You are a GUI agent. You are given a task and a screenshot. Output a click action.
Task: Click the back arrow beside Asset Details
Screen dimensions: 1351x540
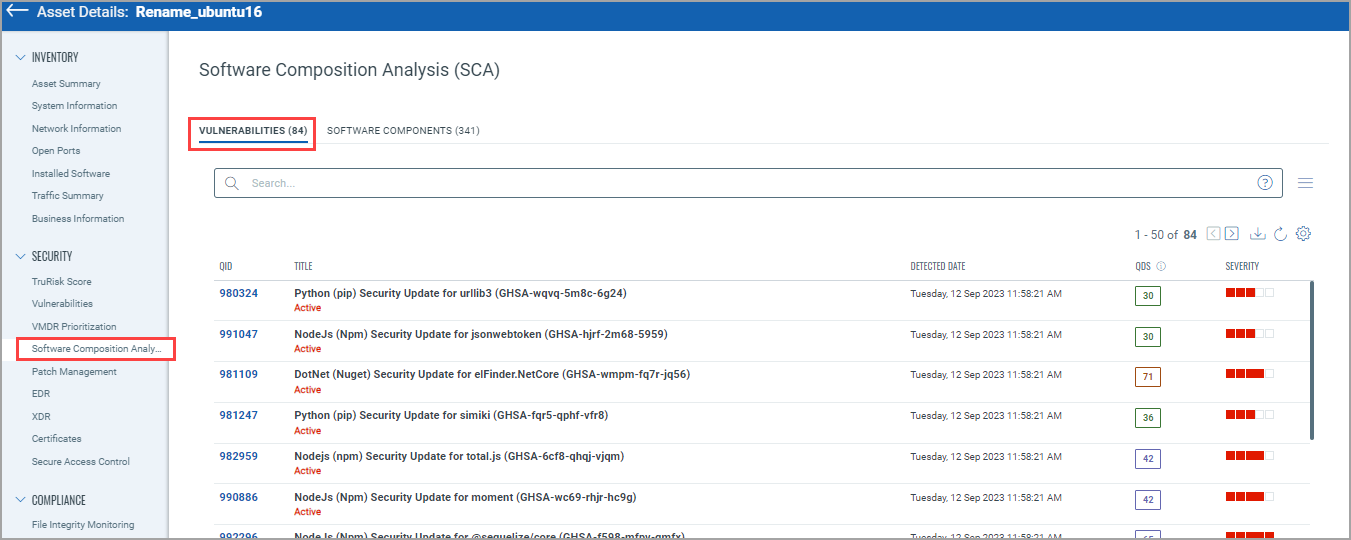click(17, 12)
